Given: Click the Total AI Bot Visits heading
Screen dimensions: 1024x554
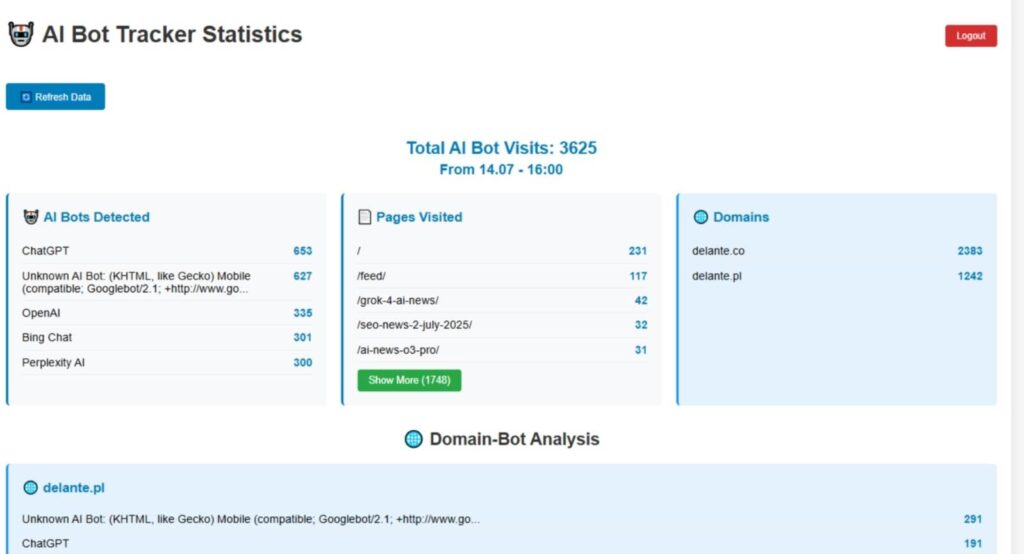Looking at the screenshot, I should pos(501,148).
